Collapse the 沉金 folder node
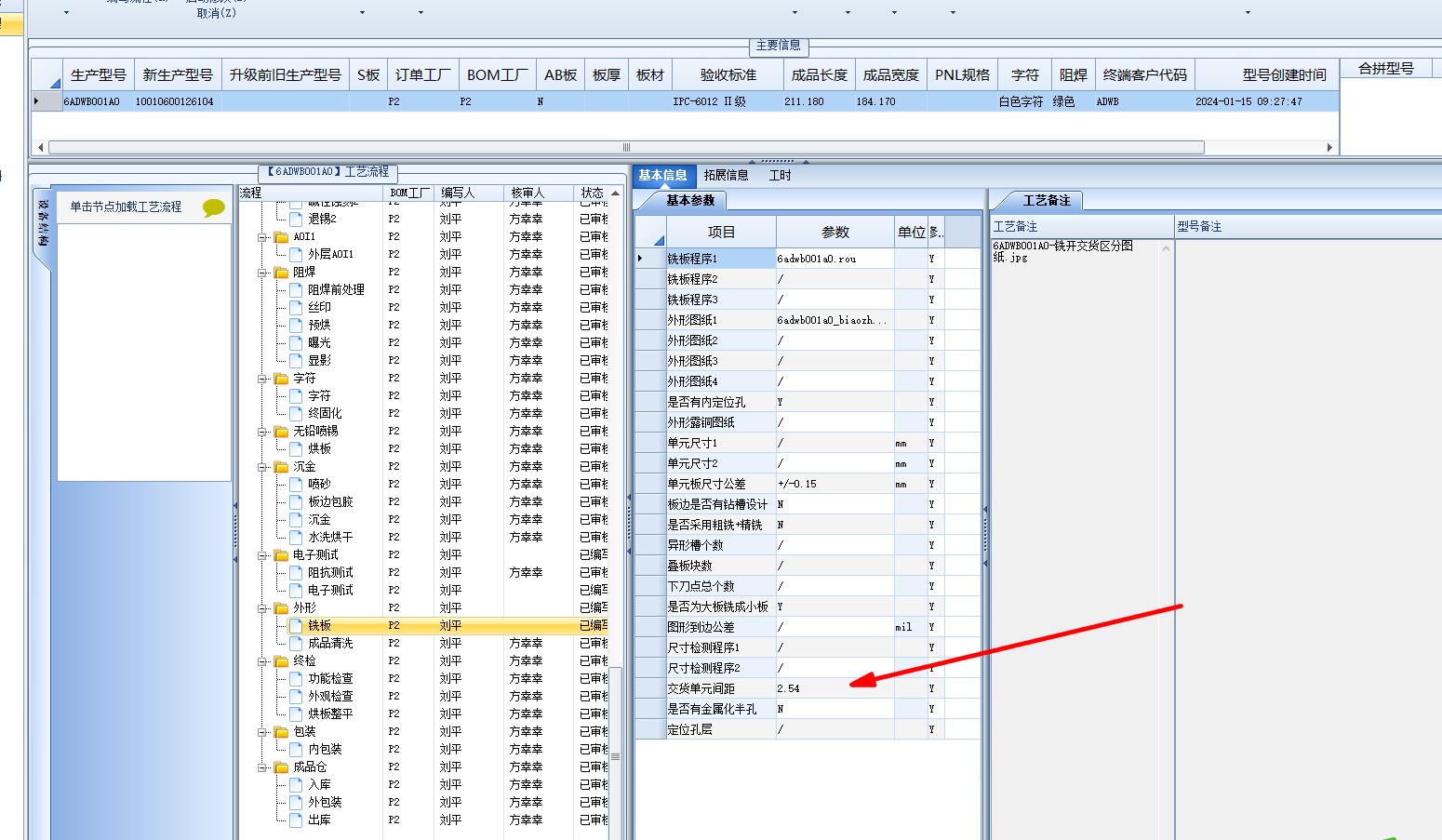 262,467
